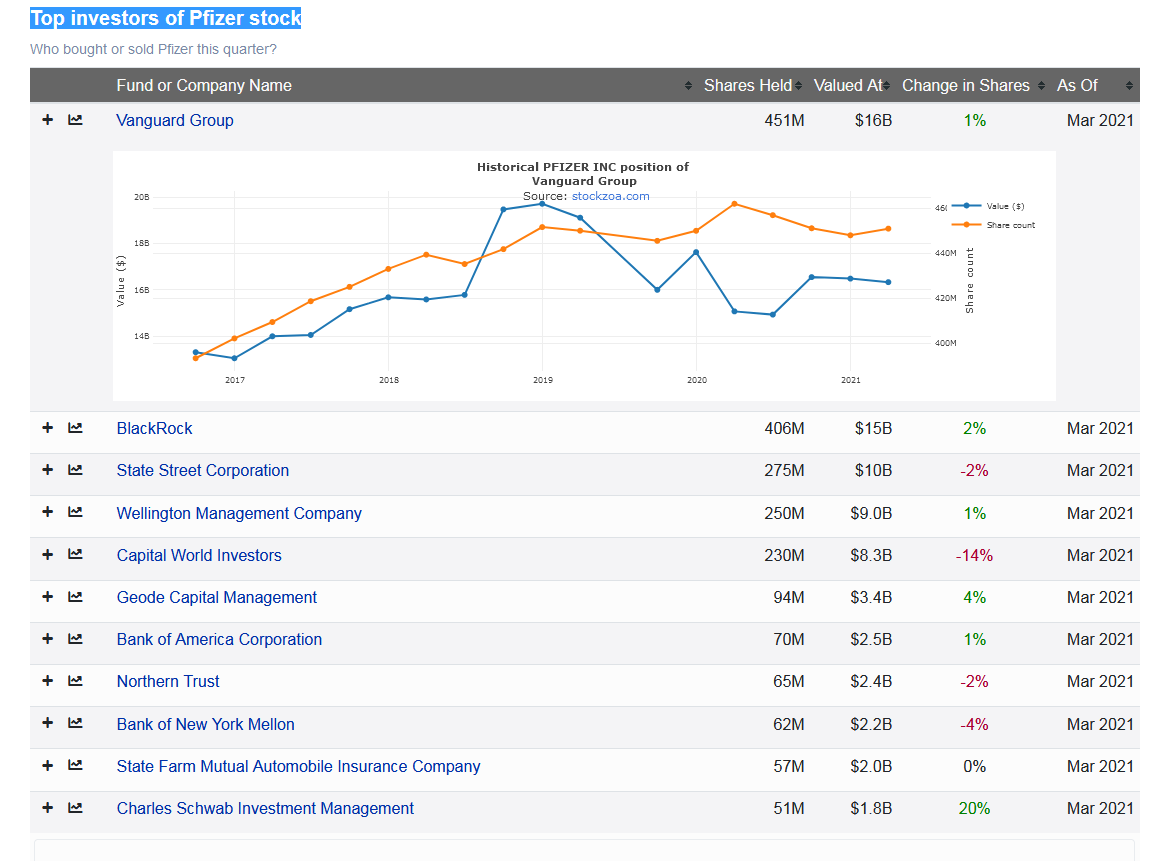Click 'Who bought or sold Pfizer this quarter?' text
This screenshot has height=861, width=1161.
click(153, 49)
